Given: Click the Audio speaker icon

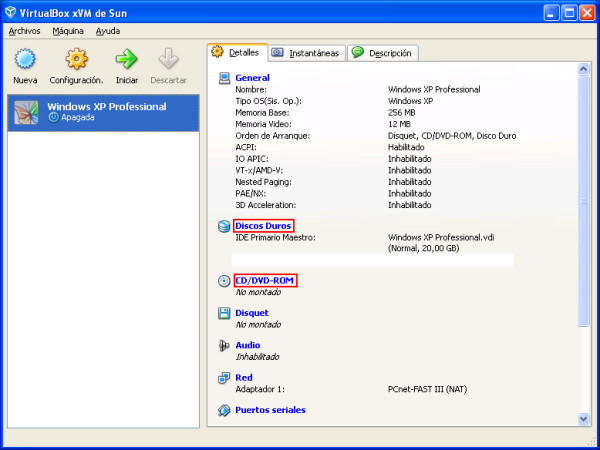Looking at the screenshot, I should pos(224,346).
